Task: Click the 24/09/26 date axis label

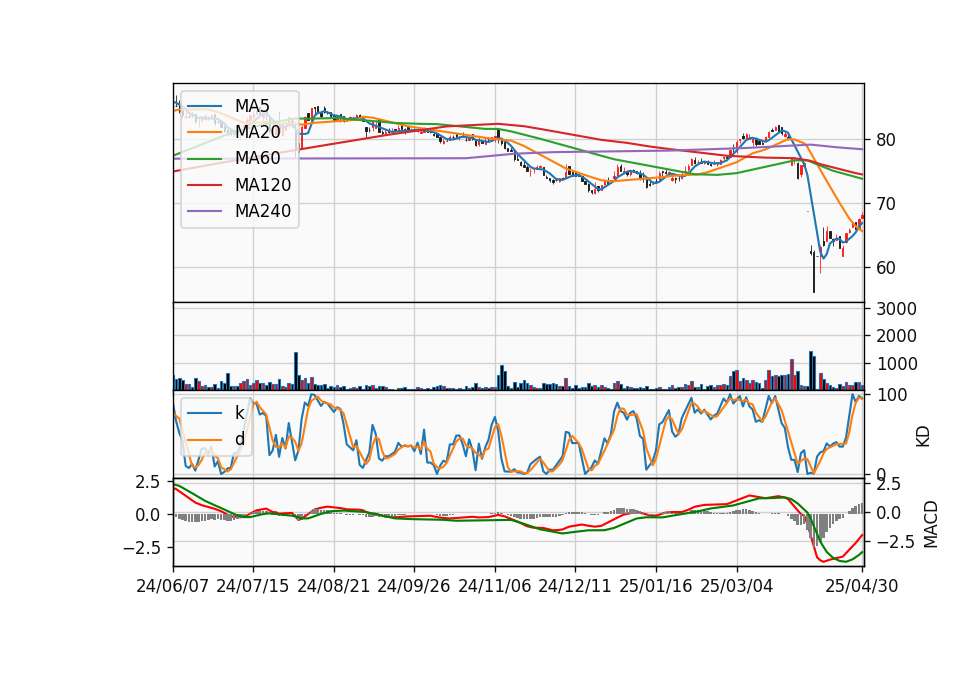Action: [414, 586]
